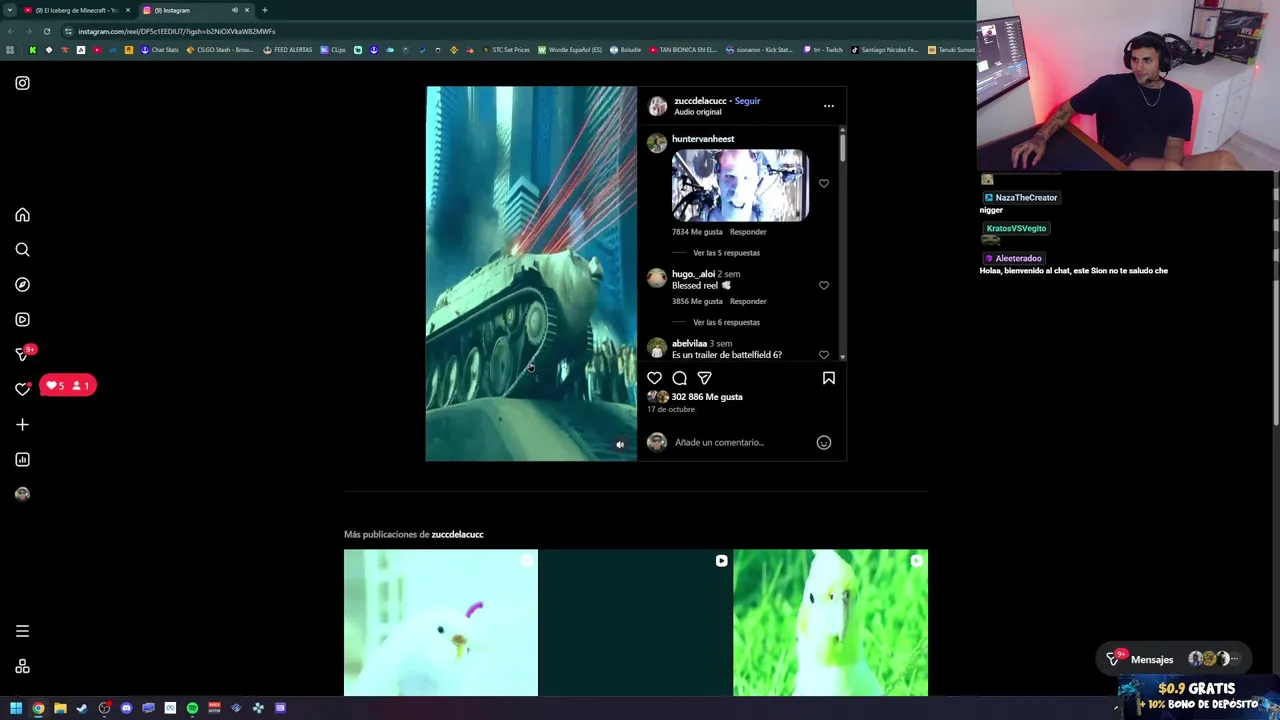Open the Reels icon in sidebar
This screenshot has width=1280, height=720.
[22, 320]
